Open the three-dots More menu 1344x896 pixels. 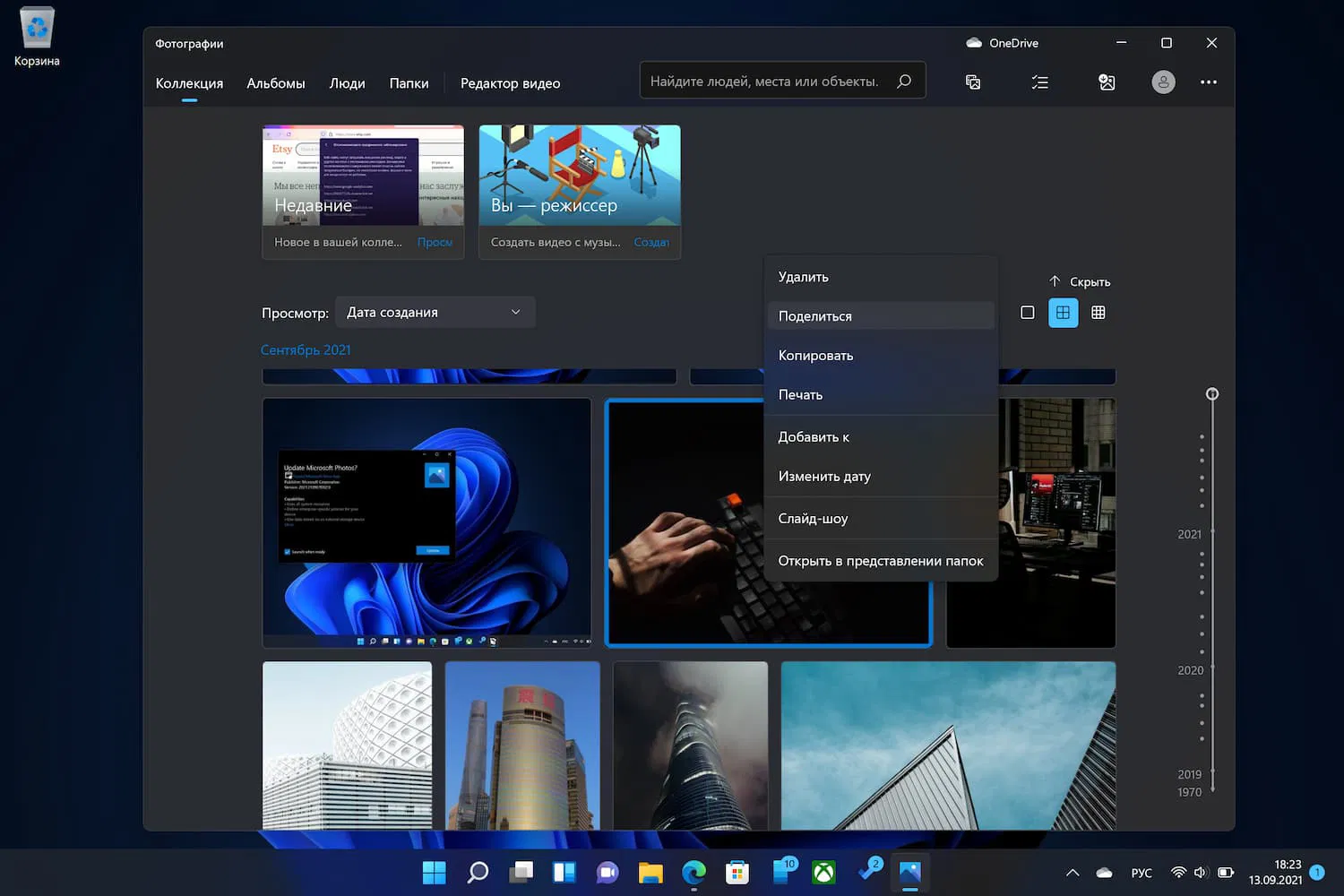point(1209,82)
